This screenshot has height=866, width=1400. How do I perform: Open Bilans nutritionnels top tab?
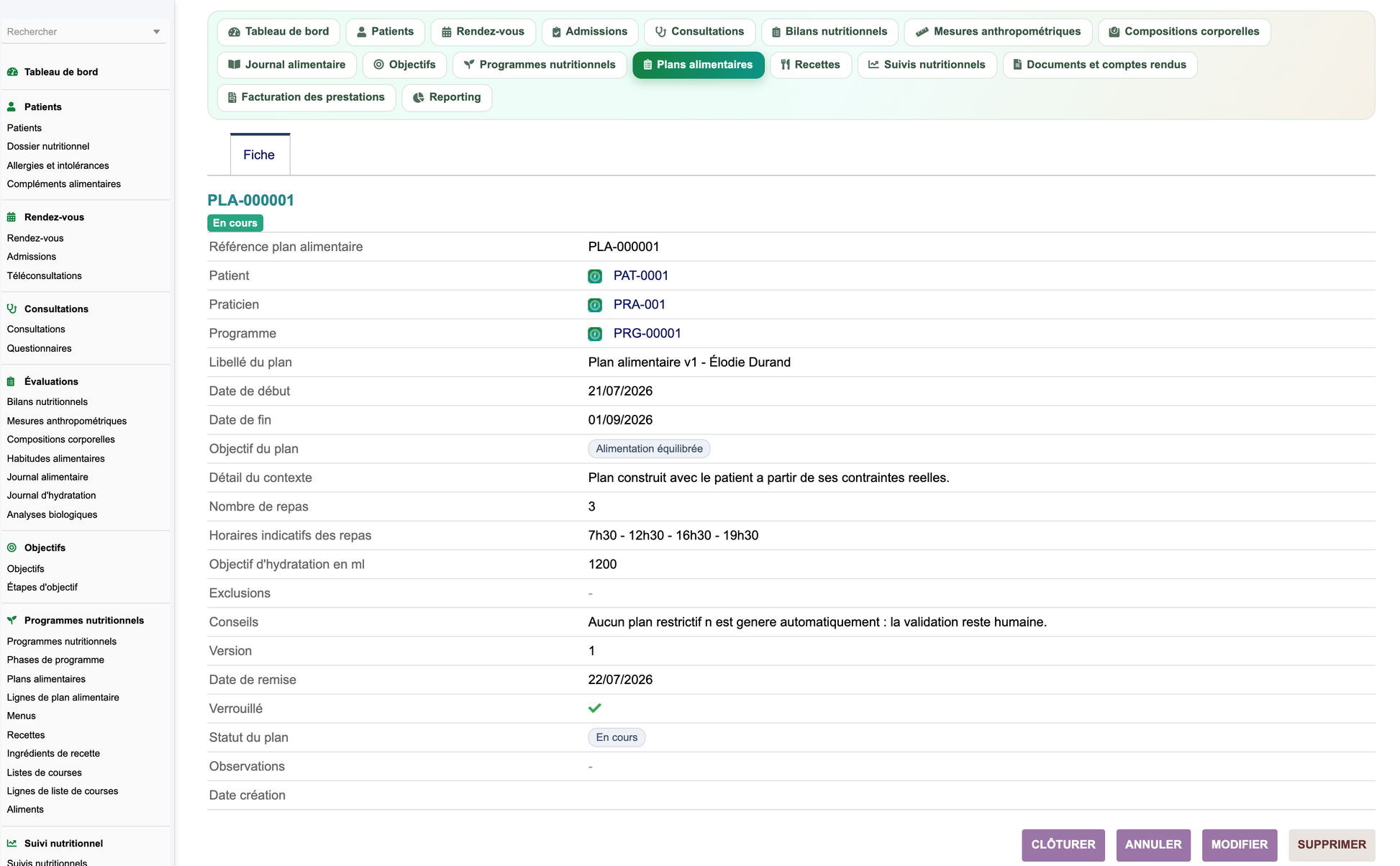coord(829,32)
